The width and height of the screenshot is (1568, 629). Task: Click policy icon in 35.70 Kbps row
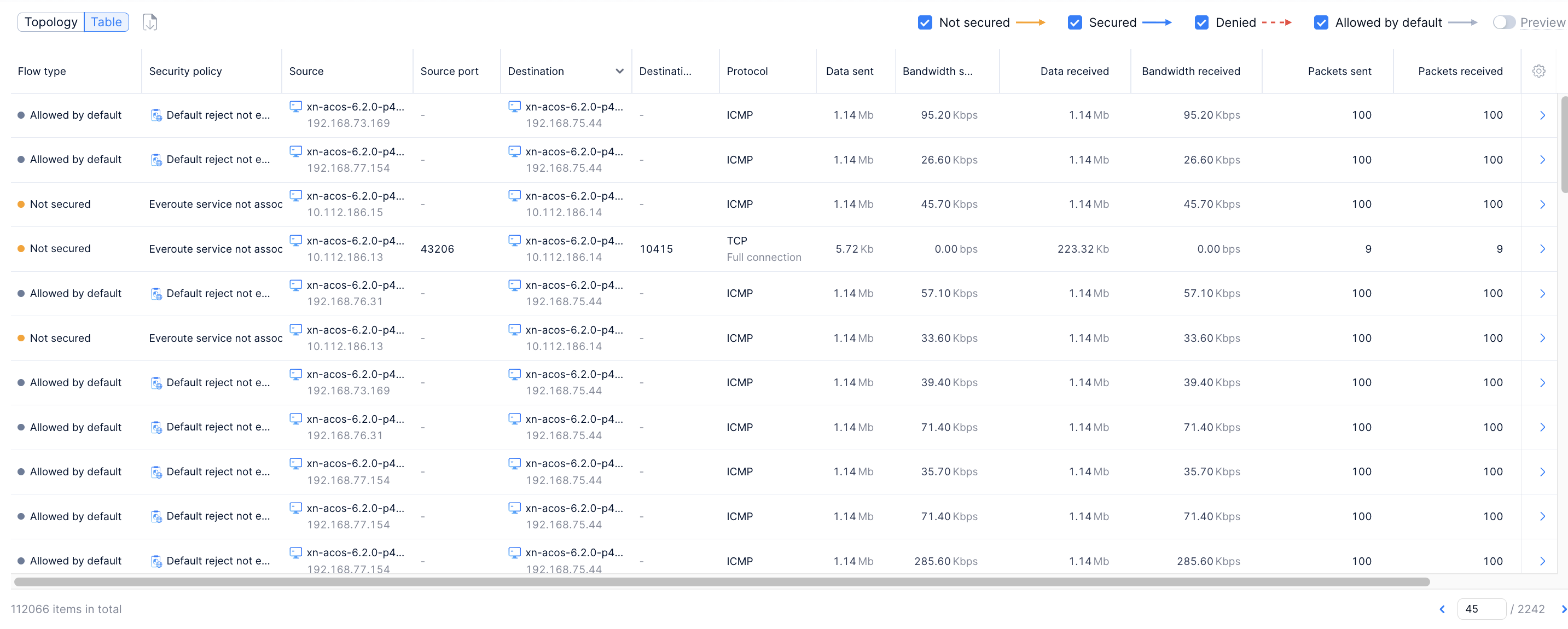click(x=156, y=471)
